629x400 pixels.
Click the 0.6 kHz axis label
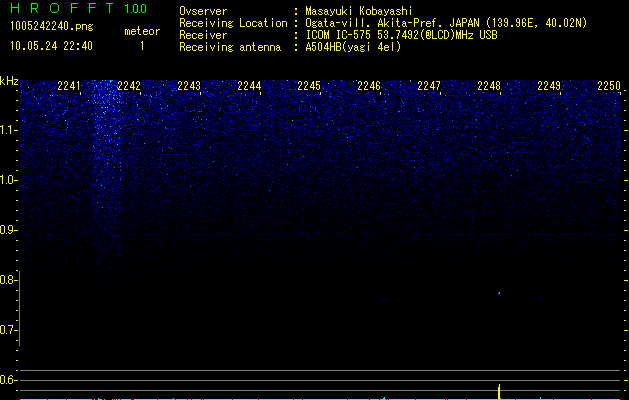pos(9,380)
